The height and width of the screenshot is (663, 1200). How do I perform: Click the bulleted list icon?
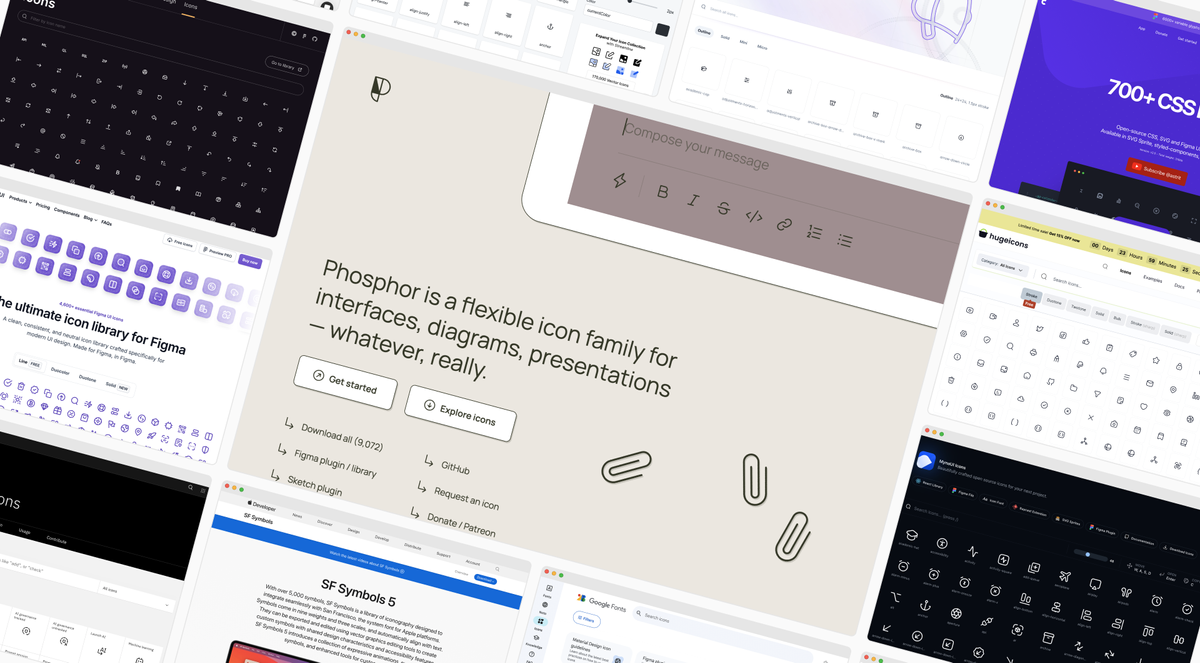(x=845, y=240)
